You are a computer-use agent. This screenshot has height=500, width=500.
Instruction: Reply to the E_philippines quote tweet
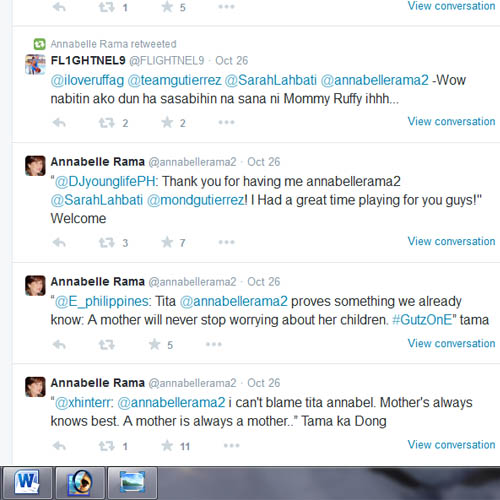59,344
